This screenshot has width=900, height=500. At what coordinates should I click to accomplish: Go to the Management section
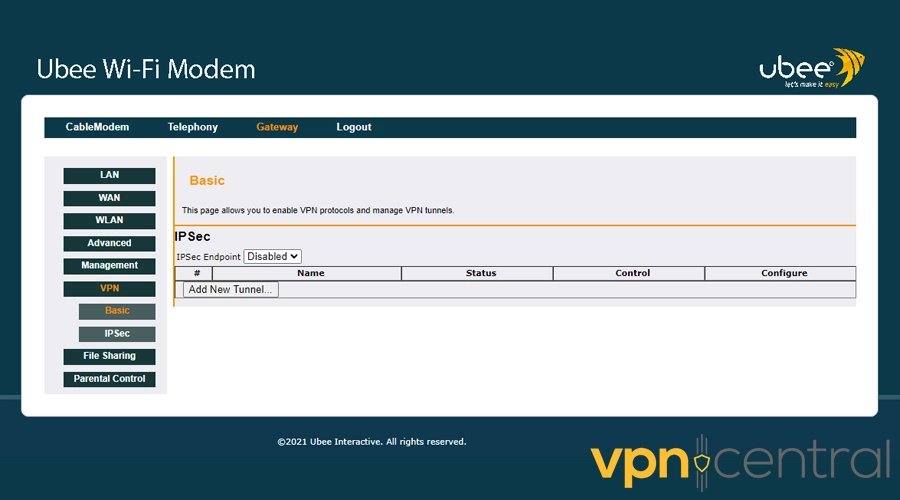pos(109,266)
